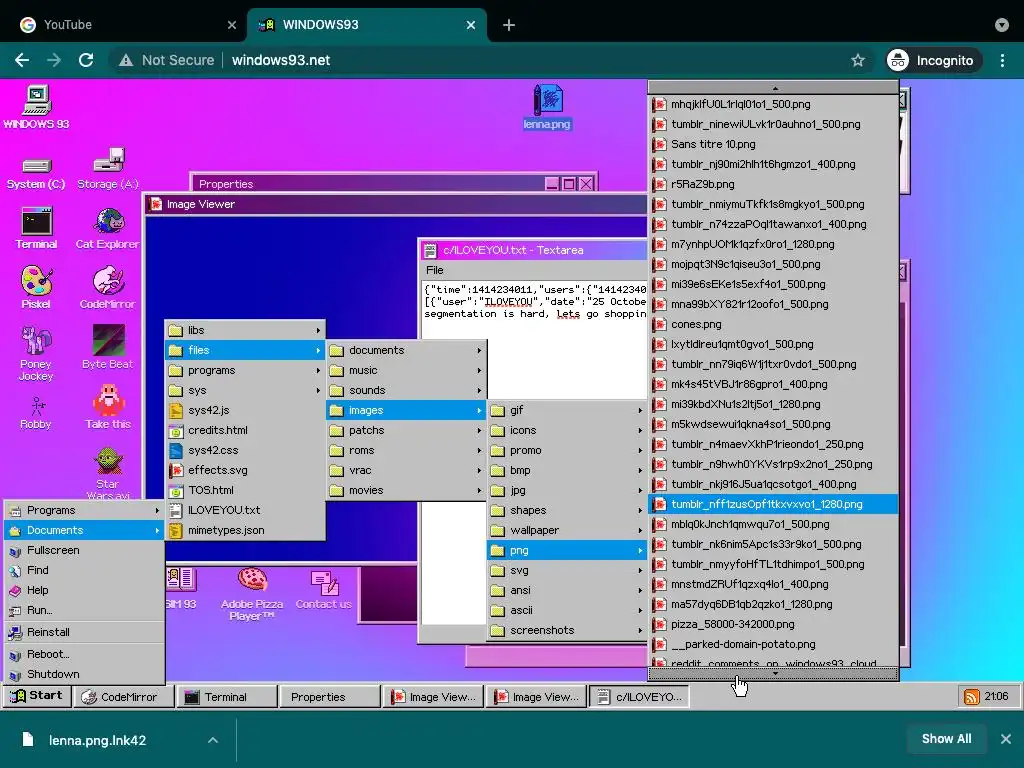Viewport: 1024px width, 768px height.
Task: Open Contact us desktop icon
Action: click(x=323, y=590)
